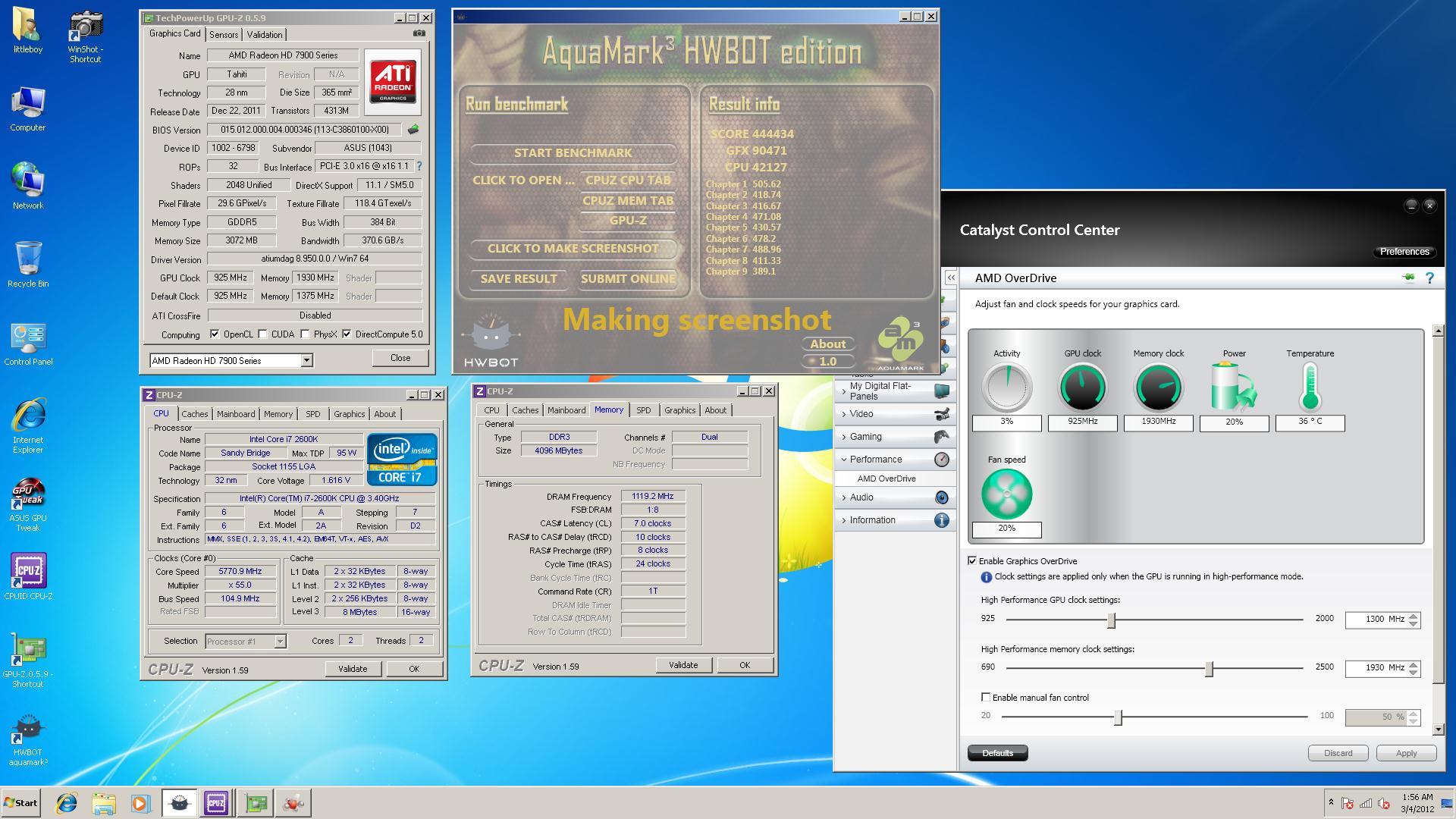The height and width of the screenshot is (819, 1456).
Task: Uncheck Enable Graphics OverDrive
Action: coord(972,561)
